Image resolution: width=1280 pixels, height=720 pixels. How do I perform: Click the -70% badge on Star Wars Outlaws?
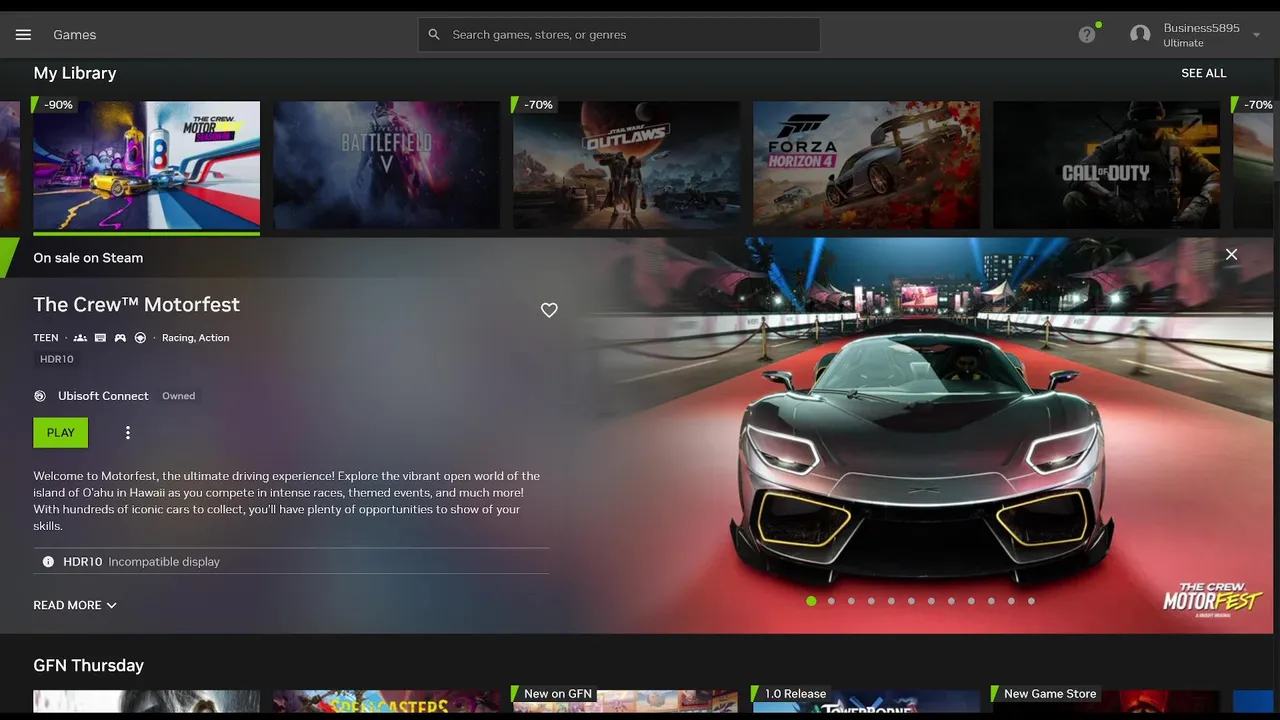point(536,105)
